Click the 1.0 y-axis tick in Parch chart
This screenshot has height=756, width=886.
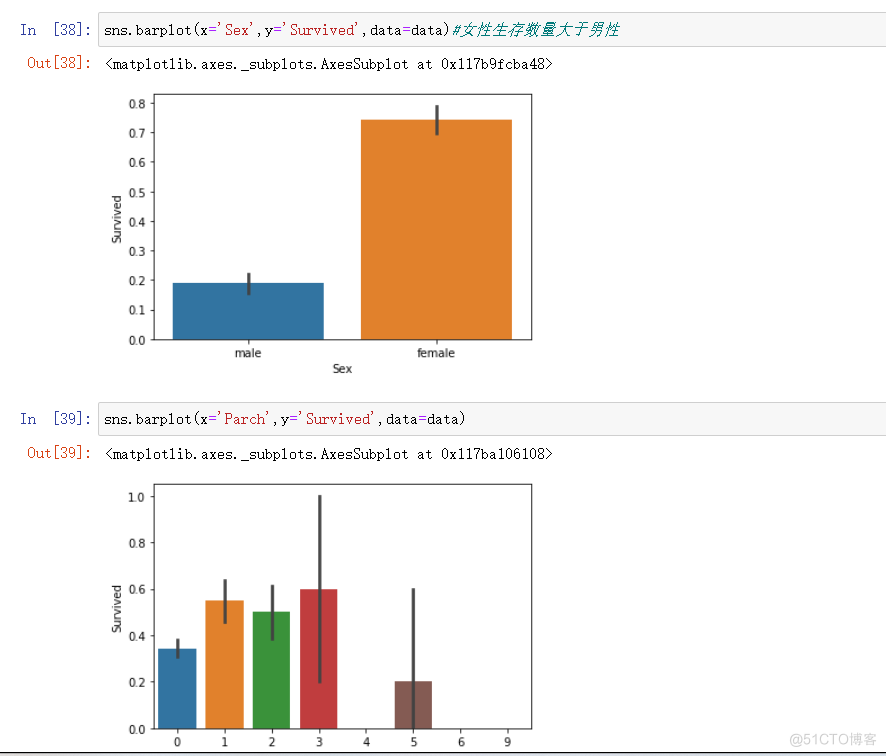136,497
